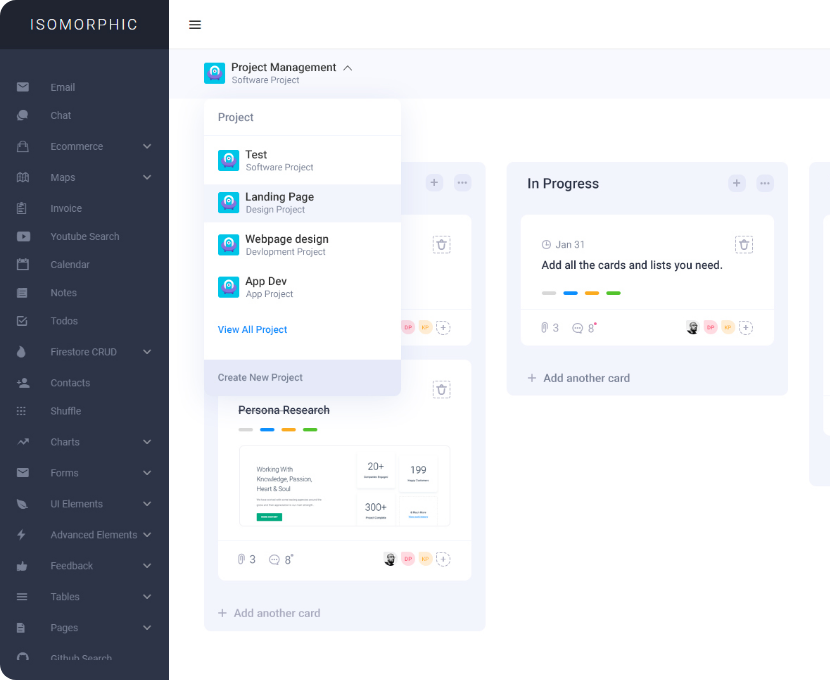This screenshot has height=680, width=830.
Task: Expand the Ecommerce submenu chevron
Action: pyautogui.click(x=147, y=146)
